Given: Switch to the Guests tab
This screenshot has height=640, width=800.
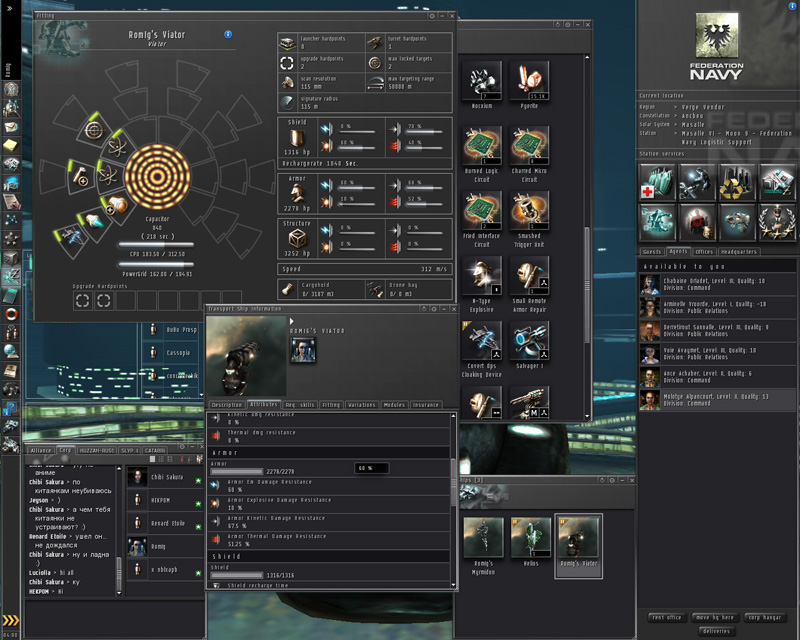Looking at the screenshot, I should [652, 252].
